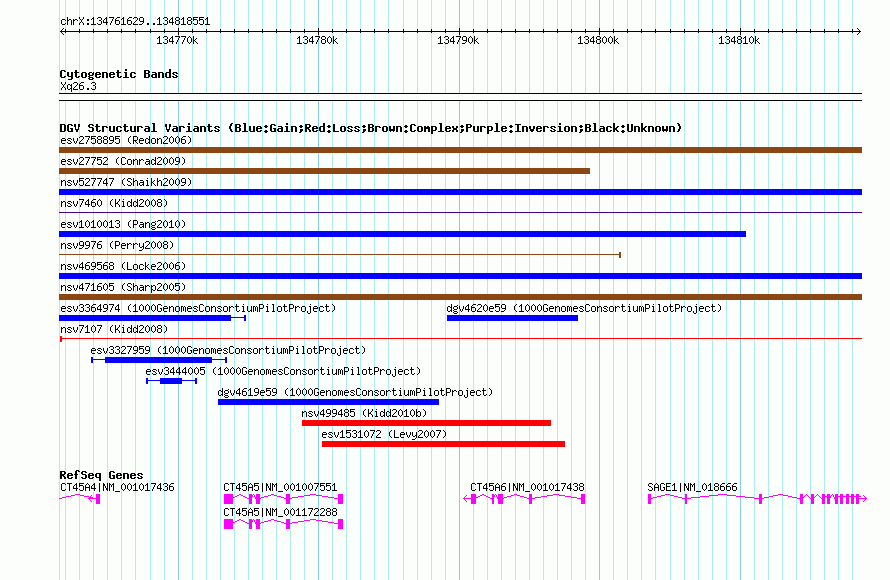
Task: Select the CT45A6 NM_001017438 gene model
Action: (x=524, y=499)
